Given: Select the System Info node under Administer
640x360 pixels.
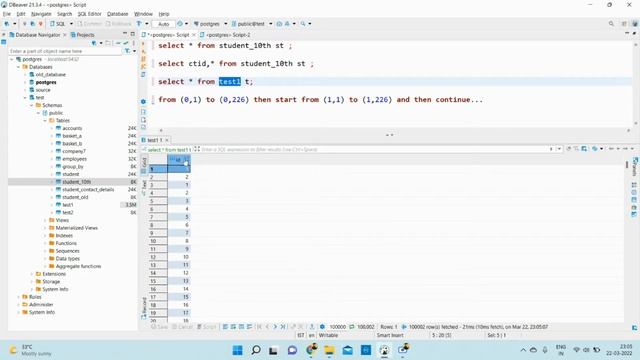Looking at the screenshot, I should click(x=42, y=312).
